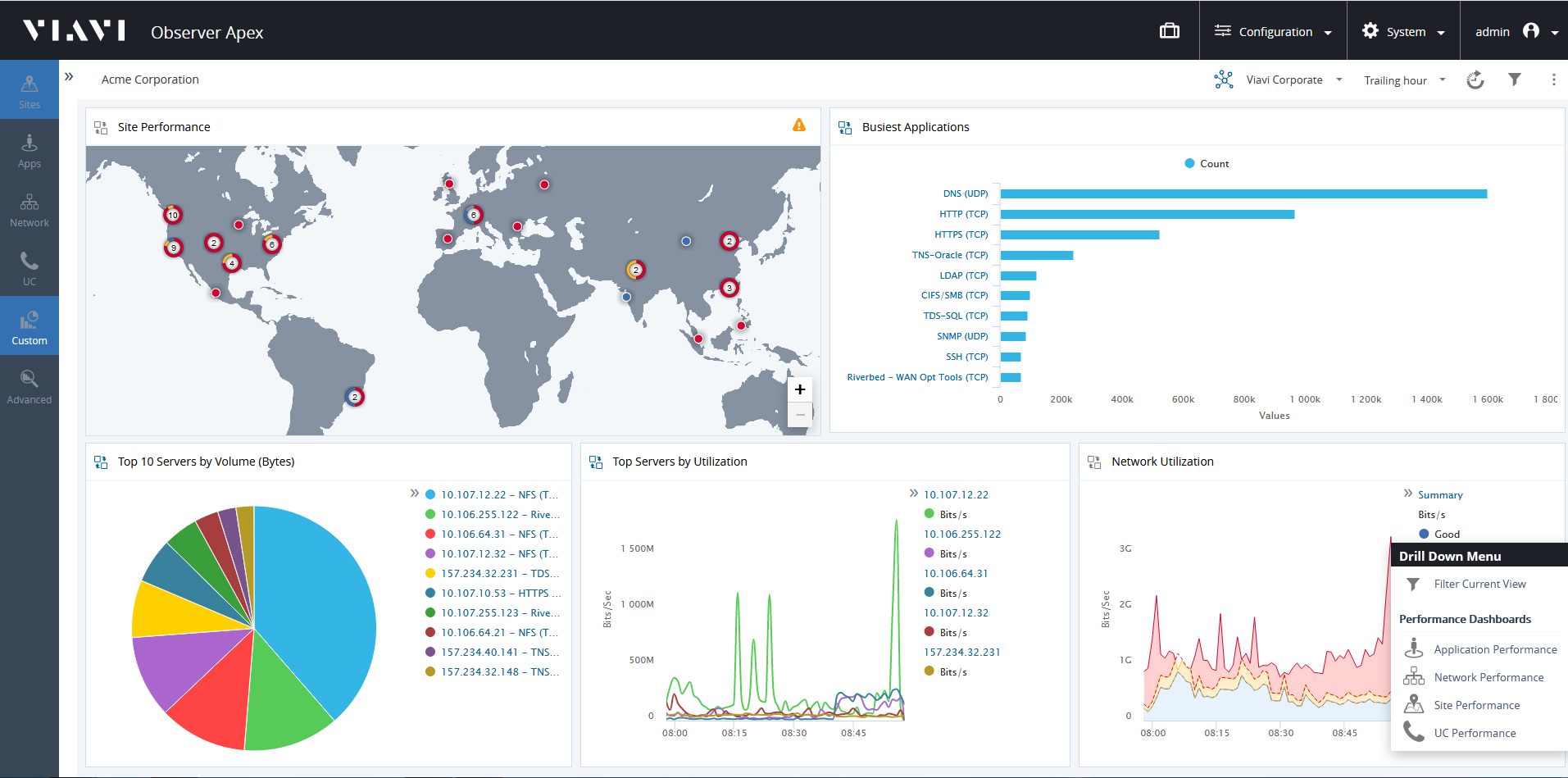
Task: Click the blue 10.107.12.22 NFS legend swatch
Action: click(x=430, y=494)
